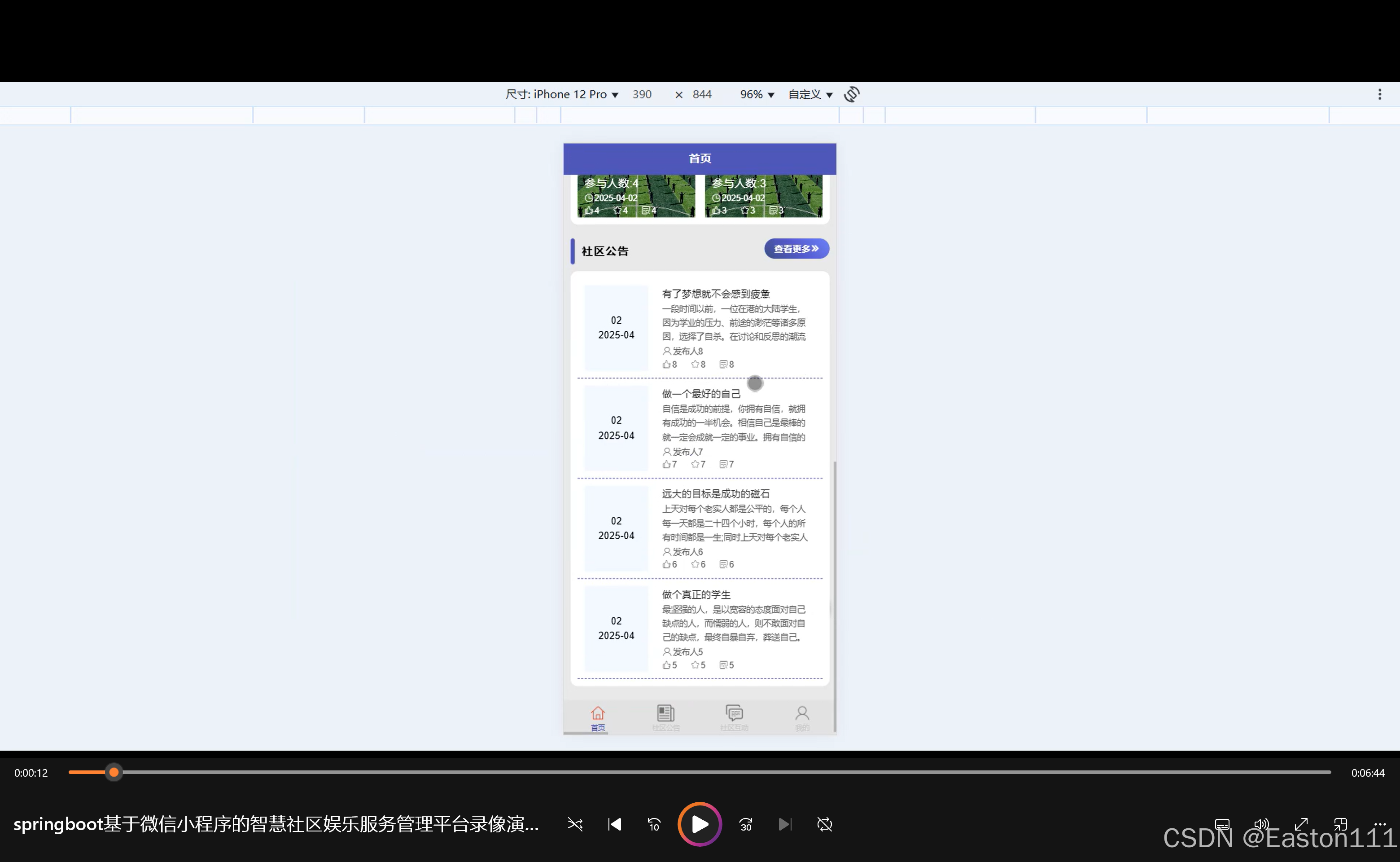Image resolution: width=1400 pixels, height=862 pixels.
Task: Click the comment icon under 发布人6
Action: pos(723,564)
